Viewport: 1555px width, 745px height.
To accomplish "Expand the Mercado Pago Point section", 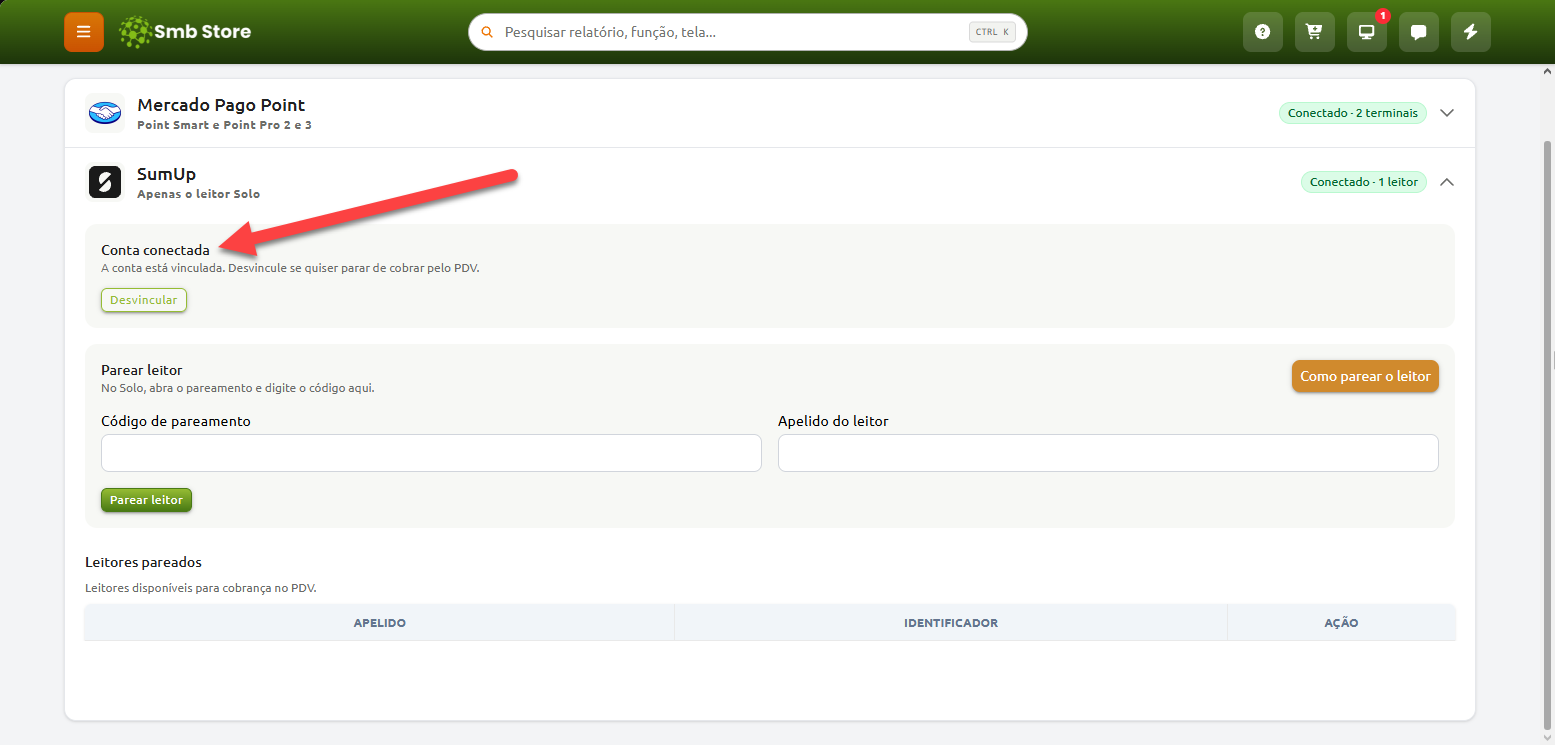I will click(x=1447, y=113).
